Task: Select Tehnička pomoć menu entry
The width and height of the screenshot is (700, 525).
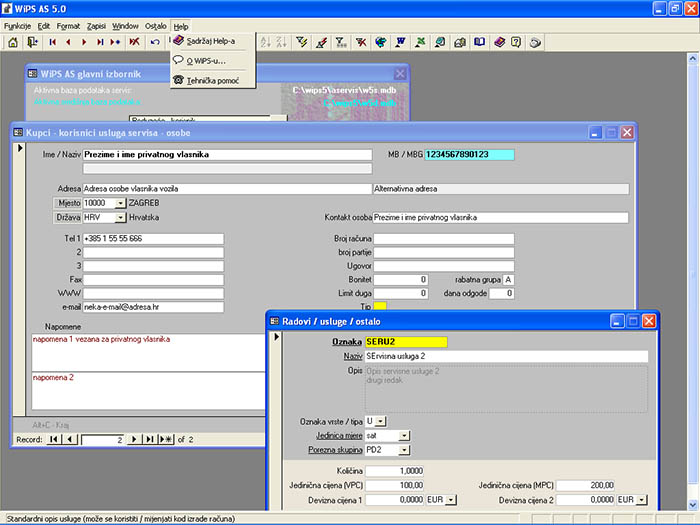Action: [213, 80]
